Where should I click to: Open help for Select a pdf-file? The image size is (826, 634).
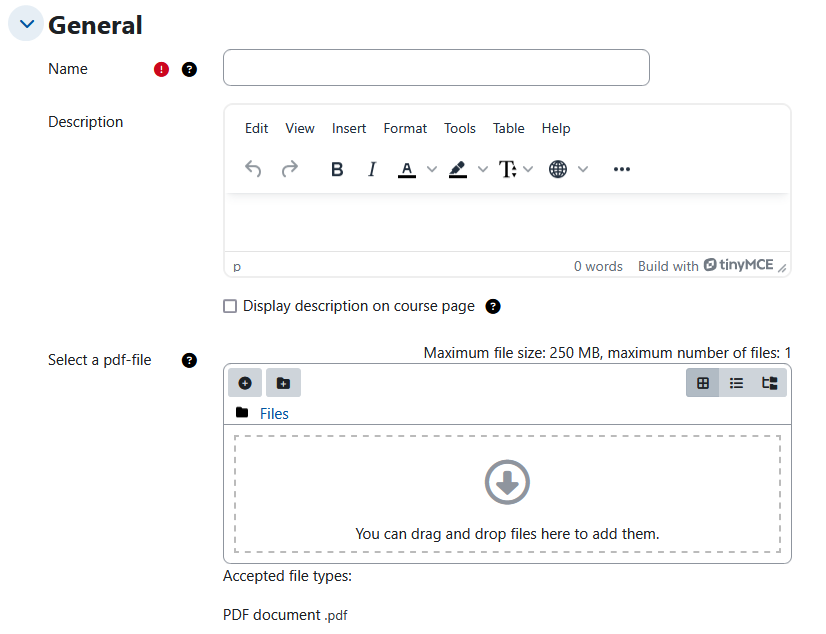coord(190,361)
